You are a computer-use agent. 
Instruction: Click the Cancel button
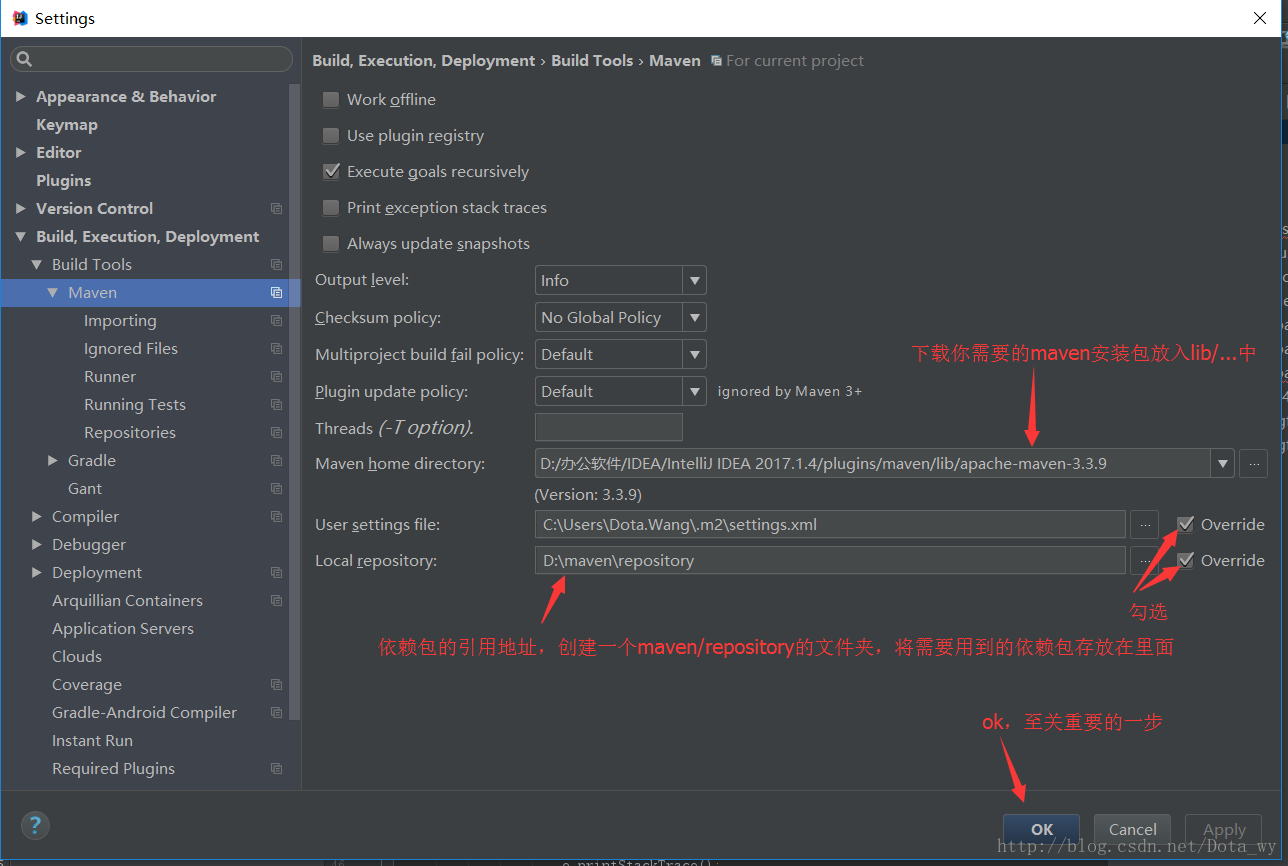coord(1133,829)
